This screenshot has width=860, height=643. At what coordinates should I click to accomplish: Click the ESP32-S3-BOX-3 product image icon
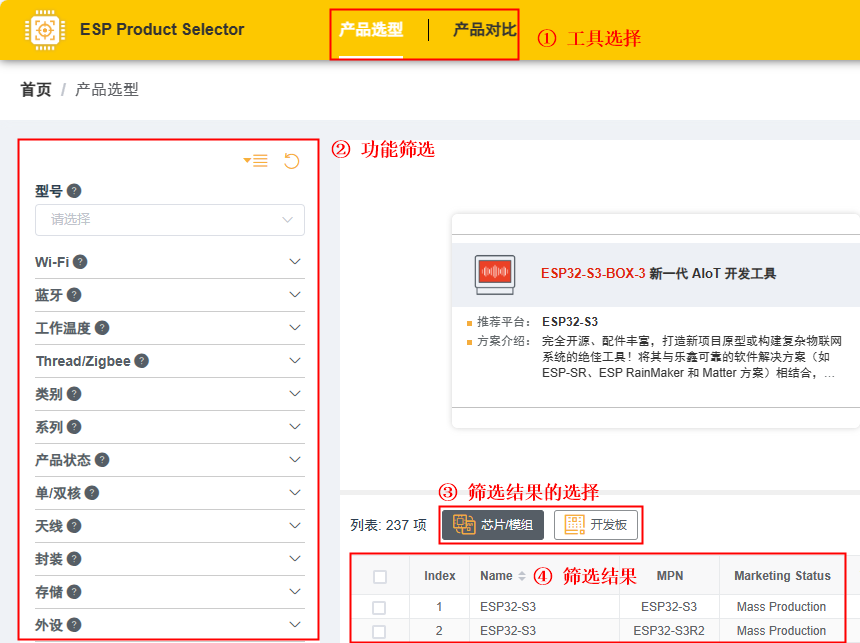tap(494, 273)
